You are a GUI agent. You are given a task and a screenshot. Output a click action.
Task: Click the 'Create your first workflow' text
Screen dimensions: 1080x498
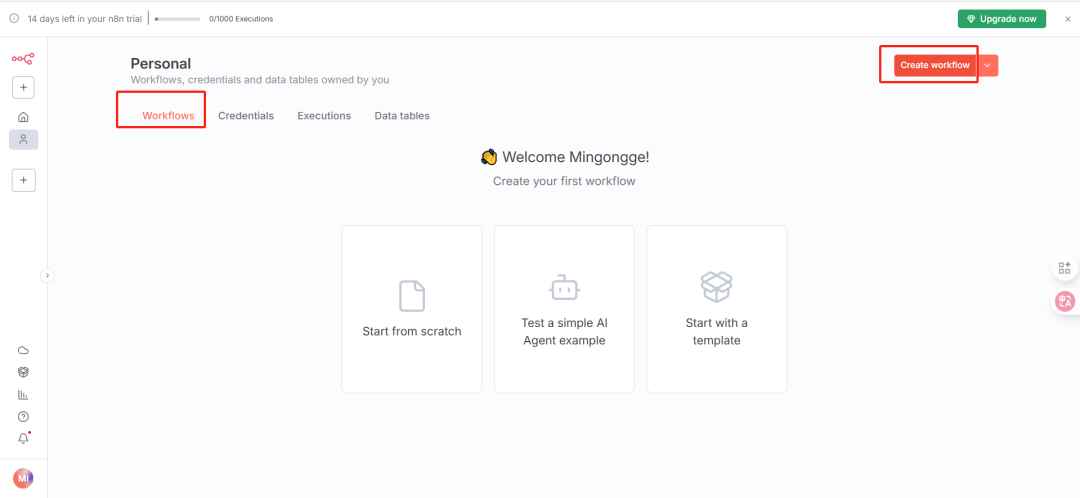[564, 182]
